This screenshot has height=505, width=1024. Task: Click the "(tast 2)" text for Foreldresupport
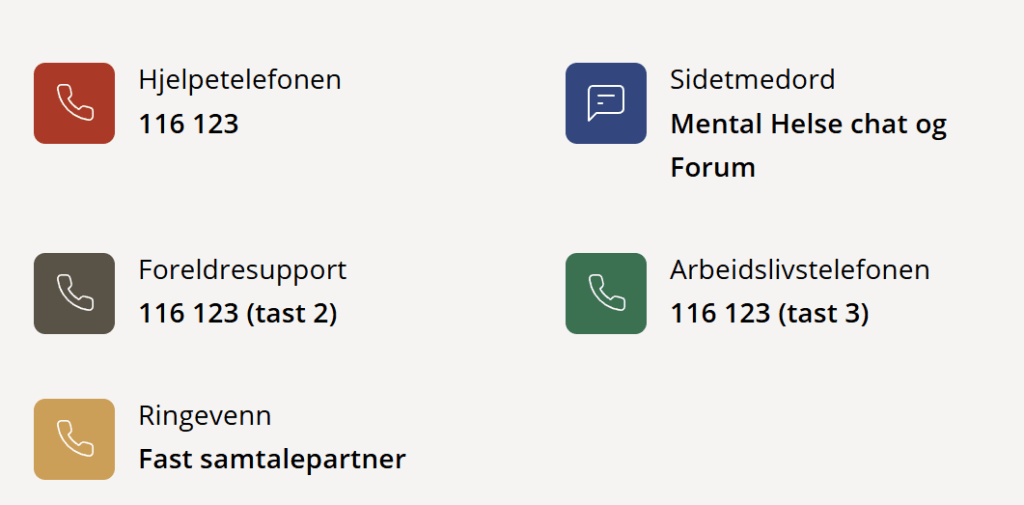(291, 313)
